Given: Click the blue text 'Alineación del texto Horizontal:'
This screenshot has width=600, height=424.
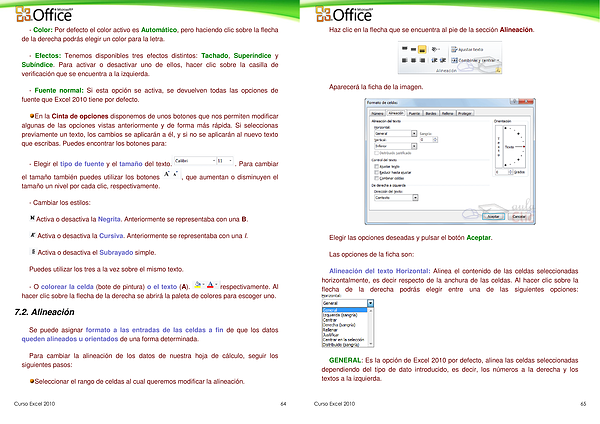Looking at the screenshot, I should (380, 271).
